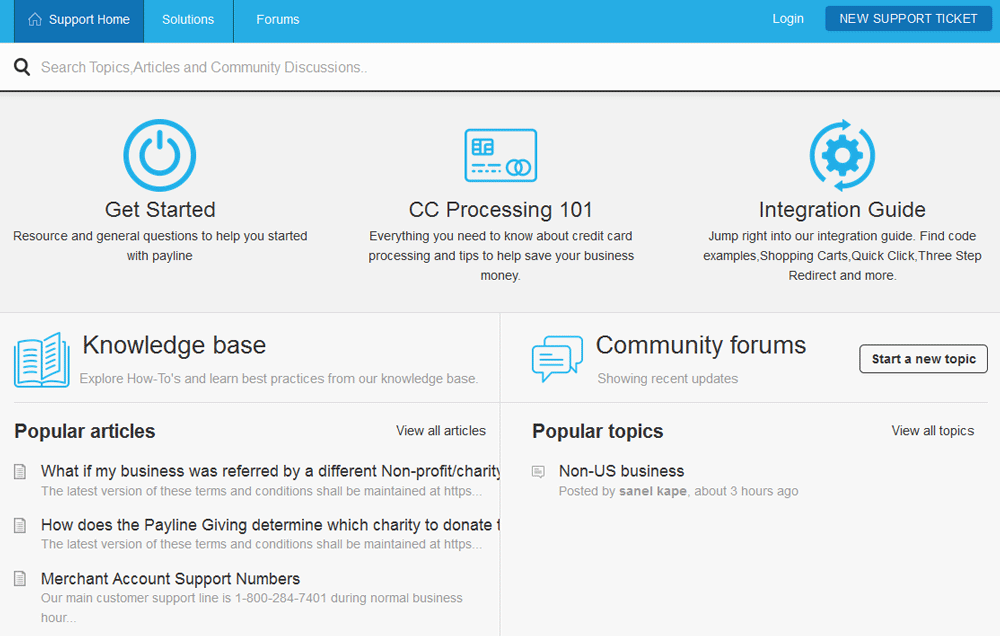Open the Knowledge base heading

[174, 345]
